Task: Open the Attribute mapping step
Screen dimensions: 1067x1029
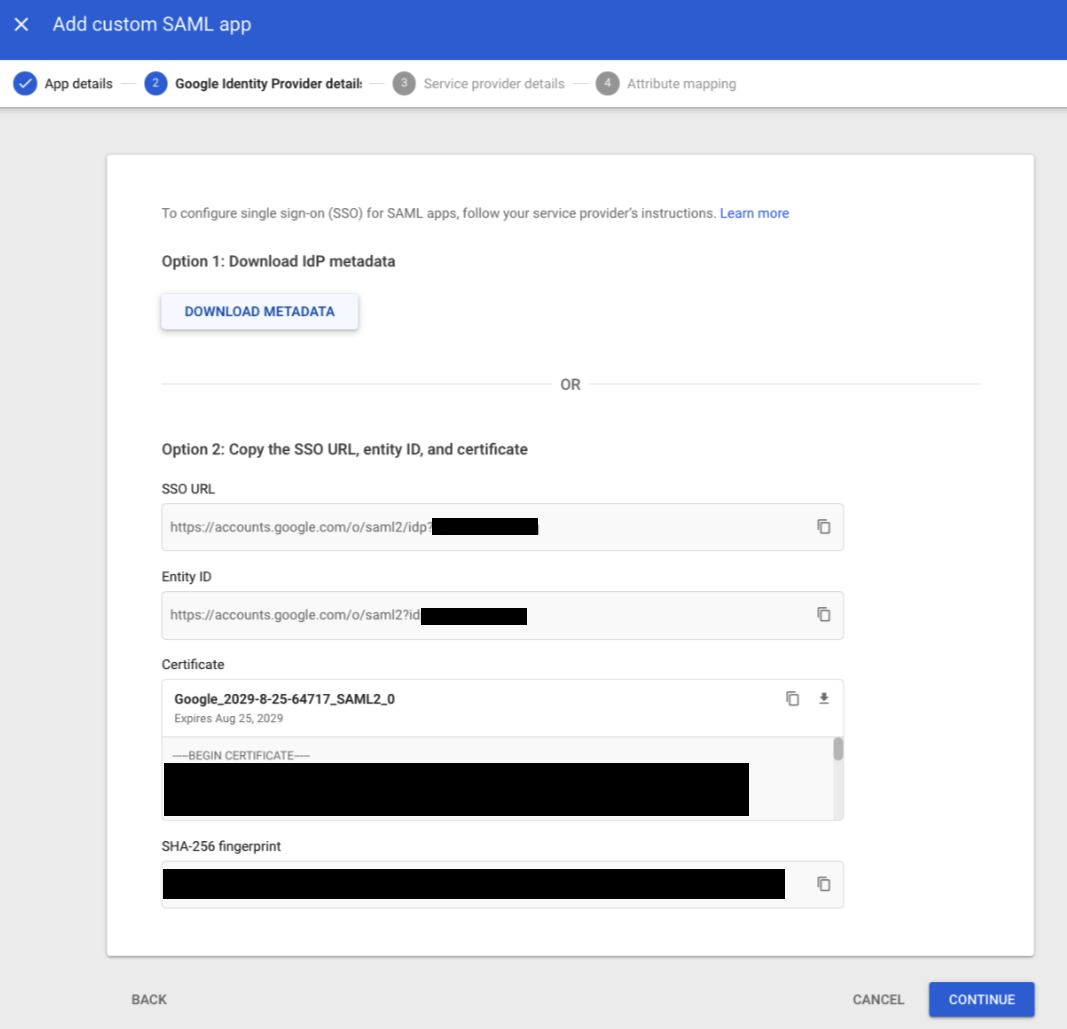Action: pos(666,84)
